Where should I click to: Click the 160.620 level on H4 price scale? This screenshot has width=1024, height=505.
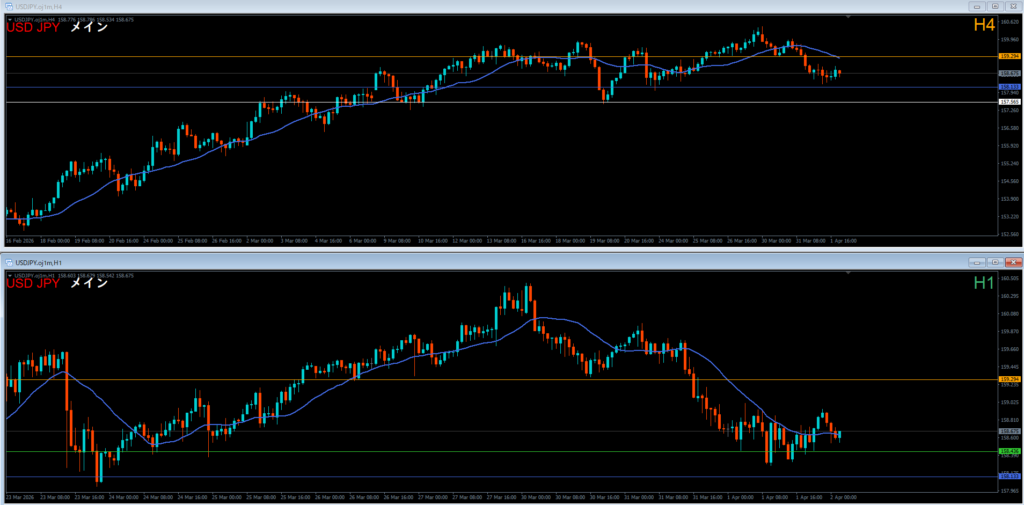[x=1008, y=22]
